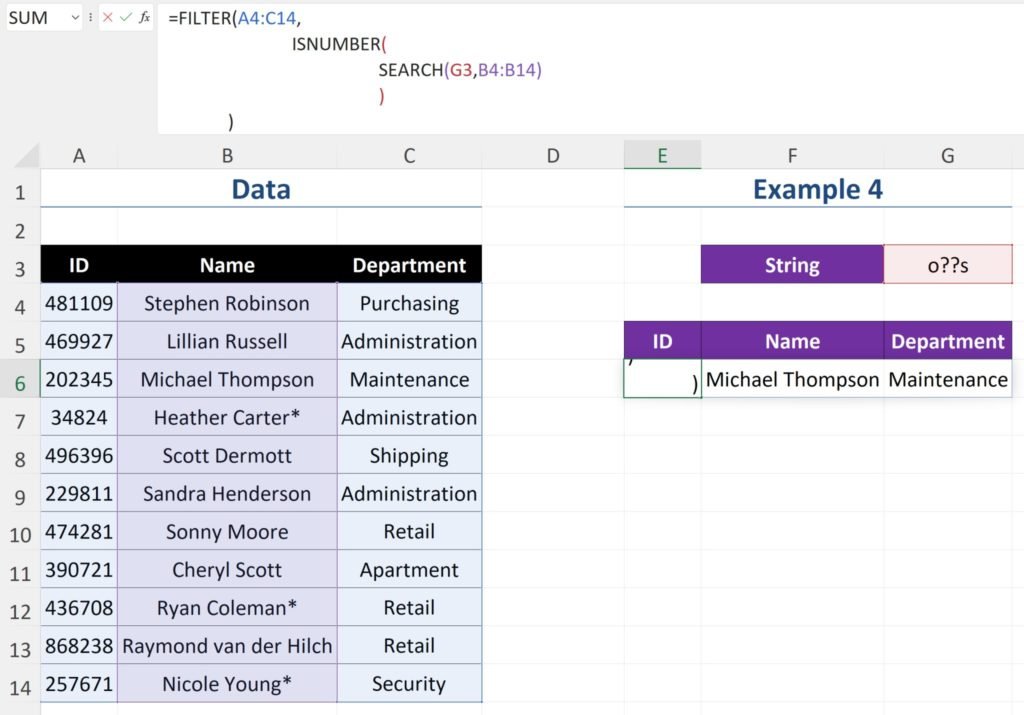This screenshot has height=715, width=1024.
Task: Select the Stephen Robinson name cell
Action: [227, 304]
